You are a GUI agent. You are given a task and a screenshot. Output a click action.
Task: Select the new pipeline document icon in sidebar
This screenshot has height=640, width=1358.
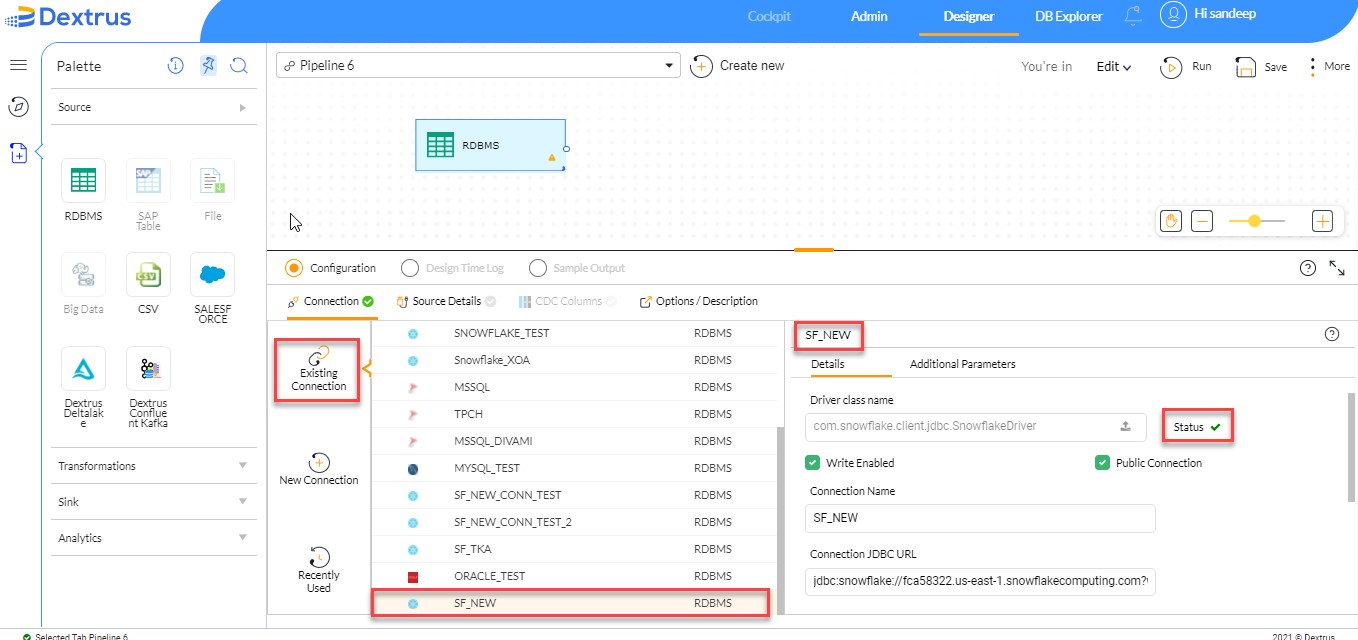pyautogui.click(x=18, y=153)
